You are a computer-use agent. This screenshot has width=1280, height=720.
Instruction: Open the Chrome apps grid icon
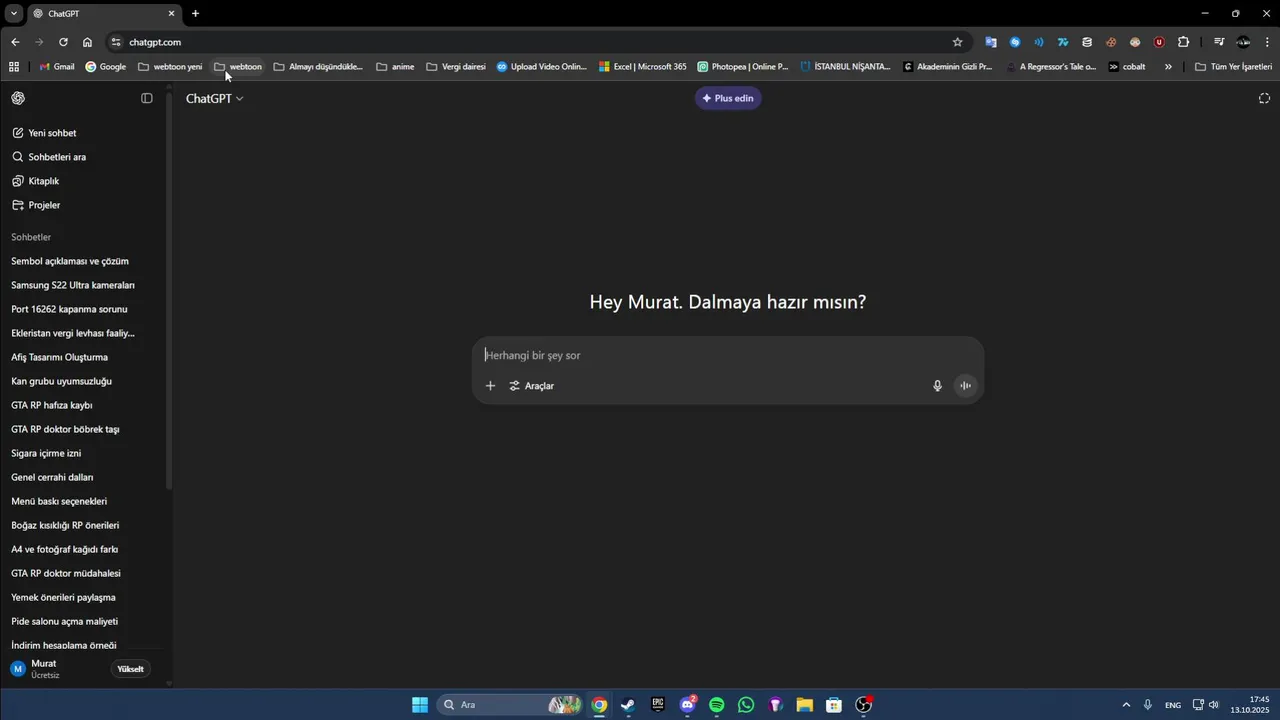(14, 67)
